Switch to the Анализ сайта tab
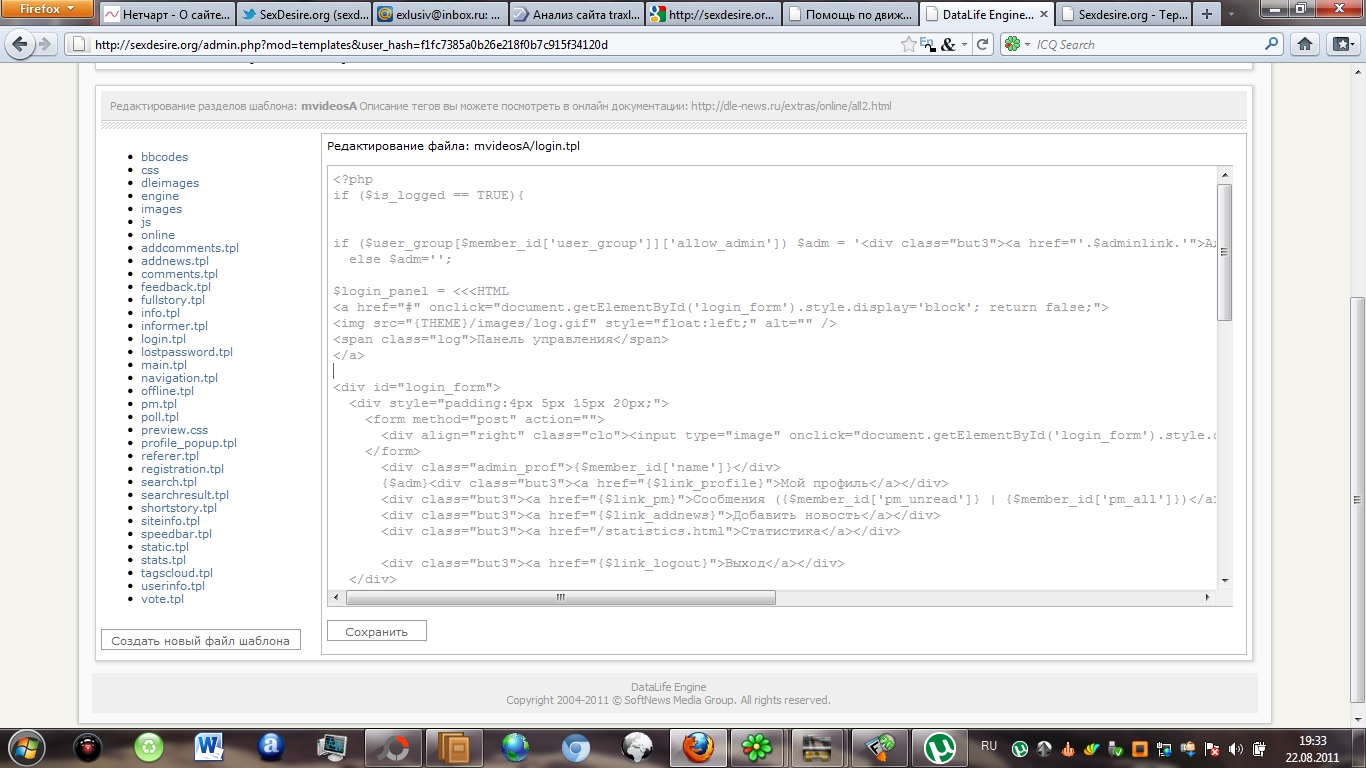The height and width of the screenshot is (768, 1366). coord(575,15)
